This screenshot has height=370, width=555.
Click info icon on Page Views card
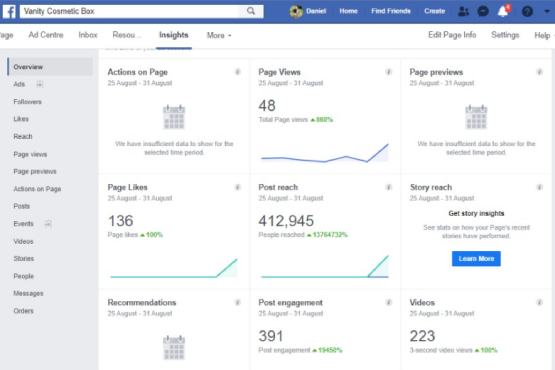pos(388,72)
